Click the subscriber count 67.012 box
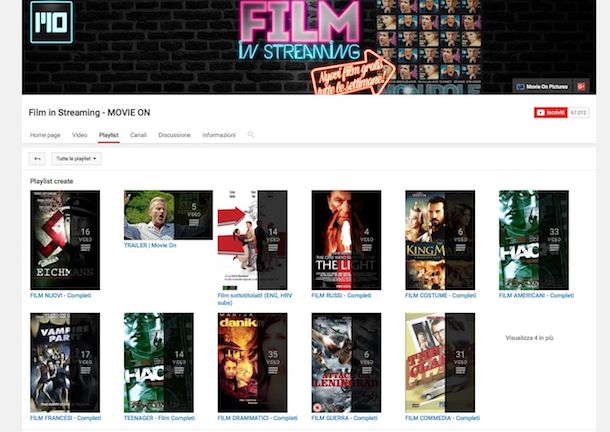This screenshot has width=610, height=432. coord(578,112)
